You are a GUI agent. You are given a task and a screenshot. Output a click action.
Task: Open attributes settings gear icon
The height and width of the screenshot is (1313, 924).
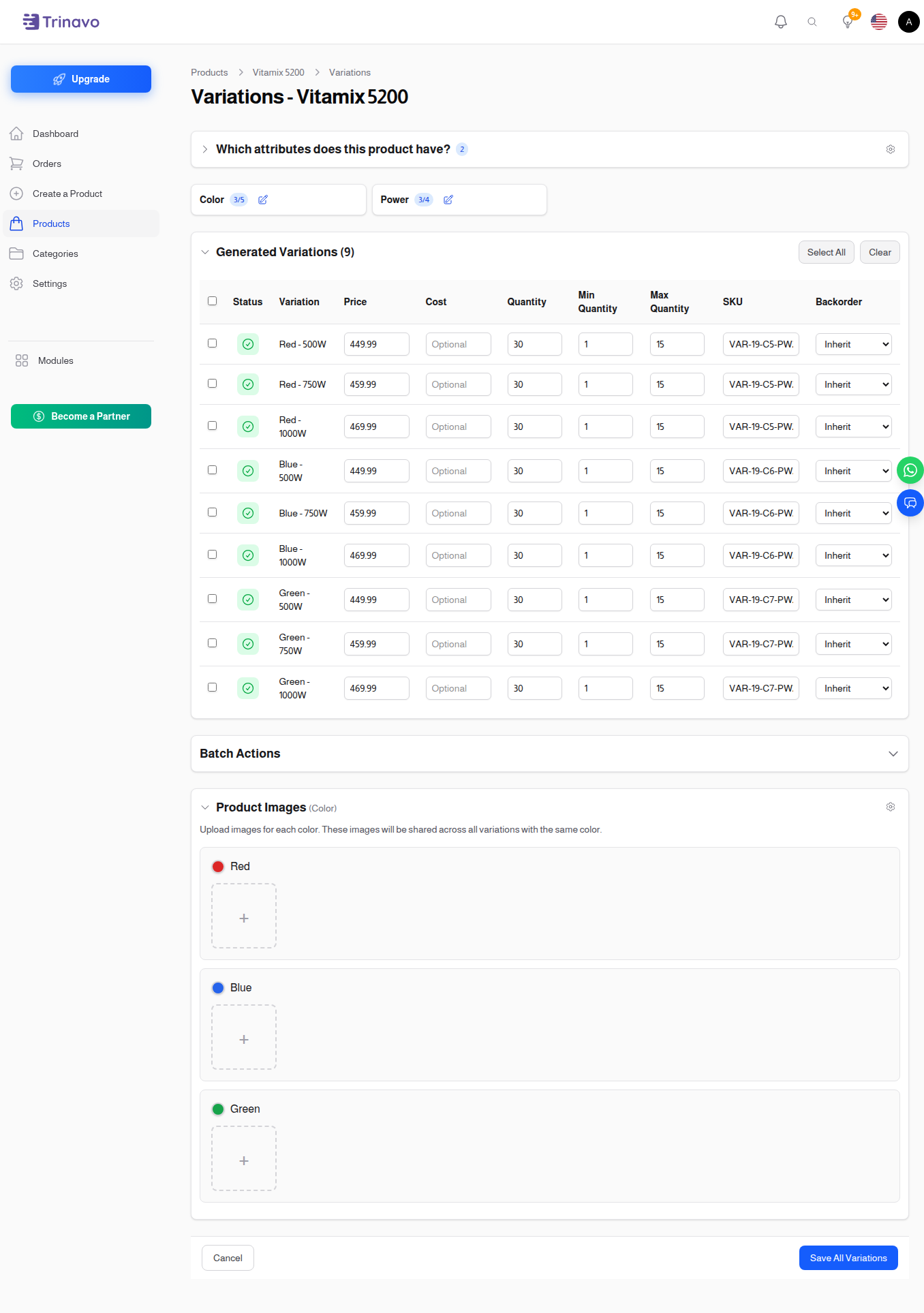coord(891,149)
